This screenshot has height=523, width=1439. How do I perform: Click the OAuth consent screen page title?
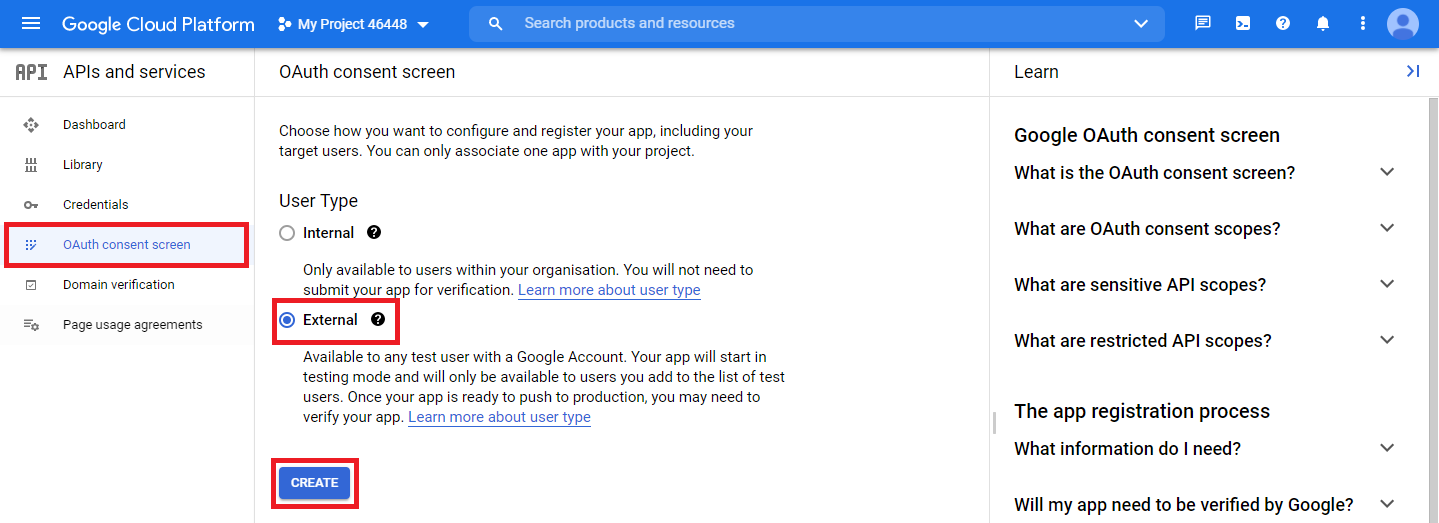point(367,72)
